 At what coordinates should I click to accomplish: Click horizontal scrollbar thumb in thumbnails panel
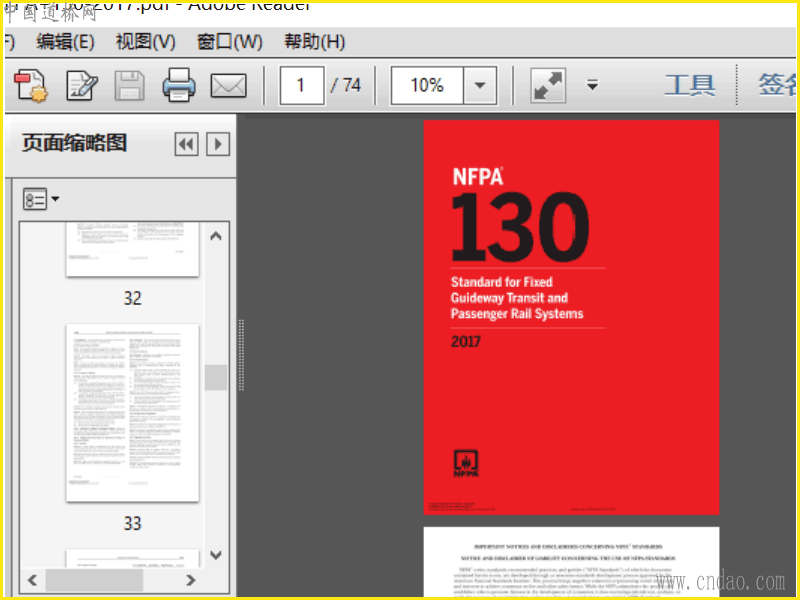[x=94, y=580]
